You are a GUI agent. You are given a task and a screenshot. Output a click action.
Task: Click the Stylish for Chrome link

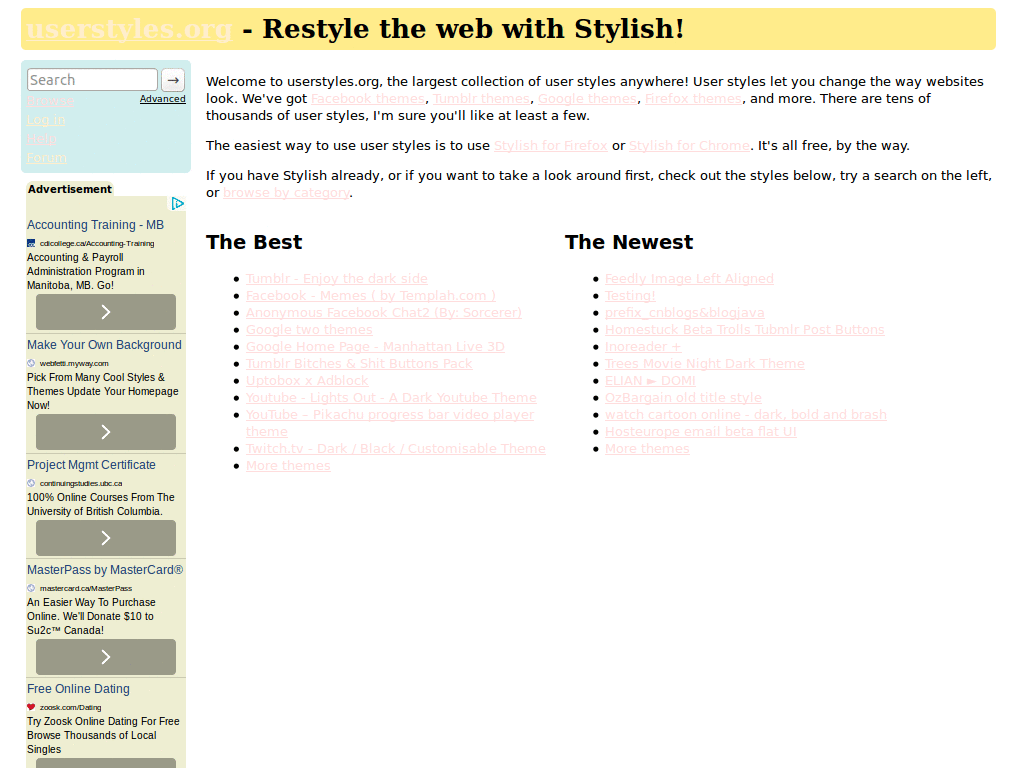tap(690, 146)
